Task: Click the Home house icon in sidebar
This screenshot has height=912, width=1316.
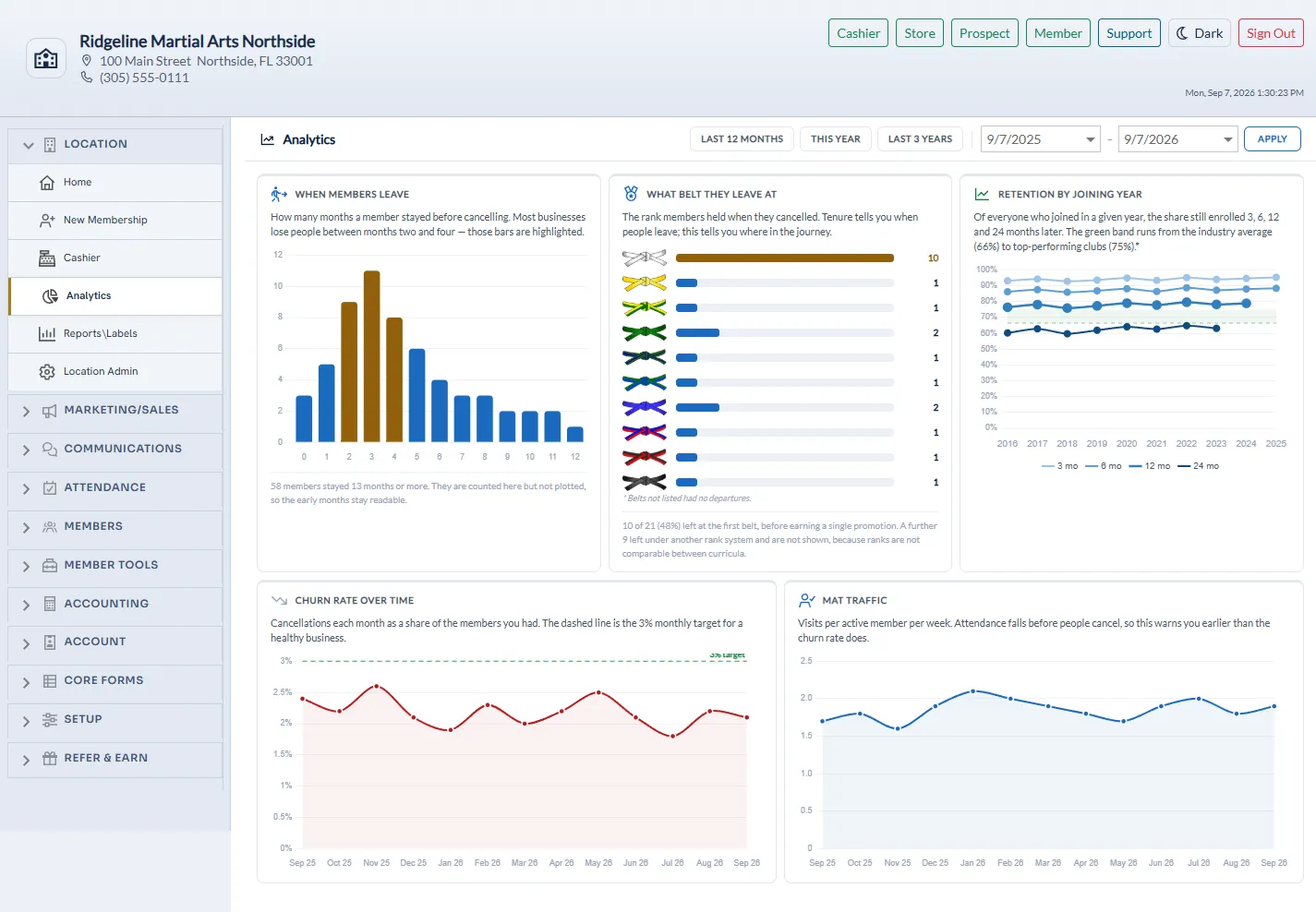Action: 47,183
